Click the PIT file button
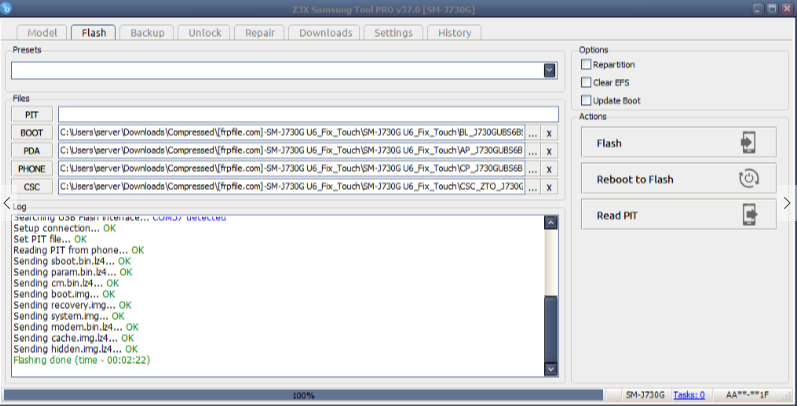Screen dimensions: 797x406 (x=32, y=114)
